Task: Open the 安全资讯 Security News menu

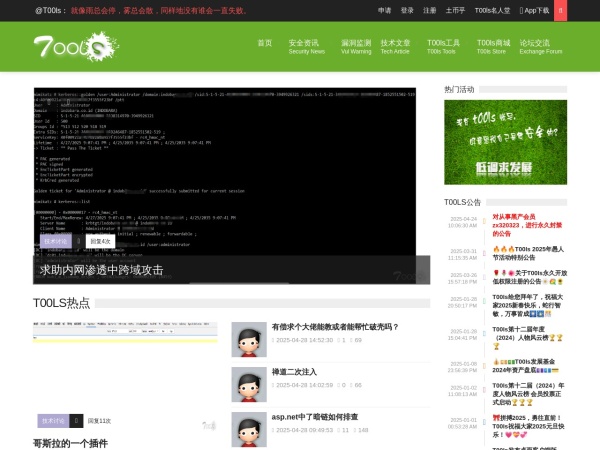Action: 307,47
